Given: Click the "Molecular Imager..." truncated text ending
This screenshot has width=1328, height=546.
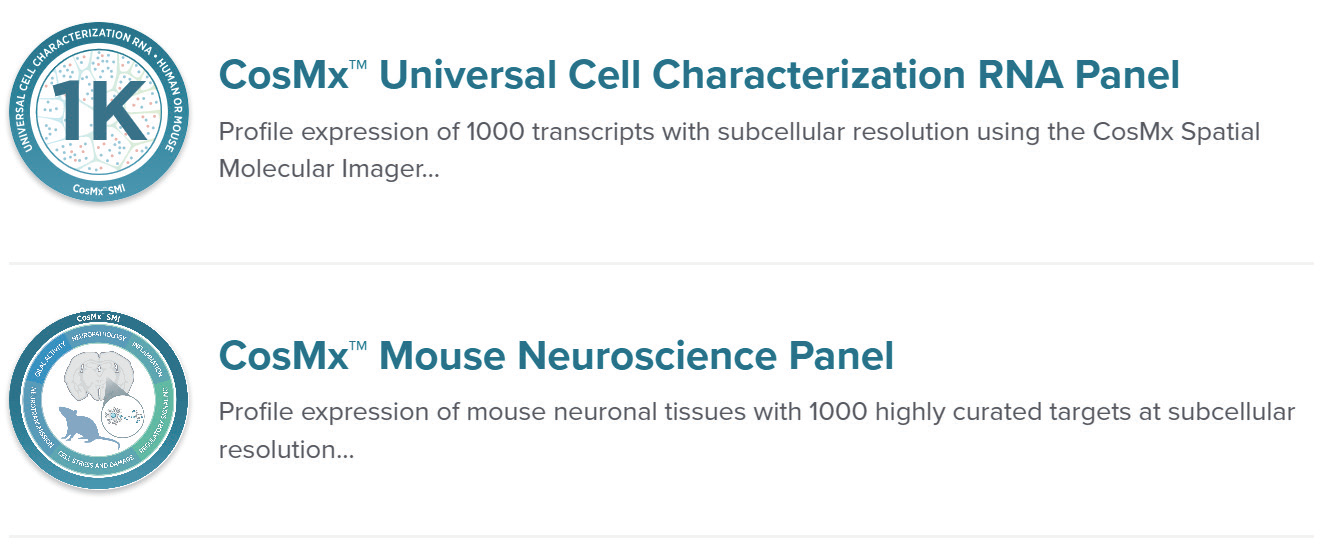Looking at the screenshot, I should tap(329, 169).
